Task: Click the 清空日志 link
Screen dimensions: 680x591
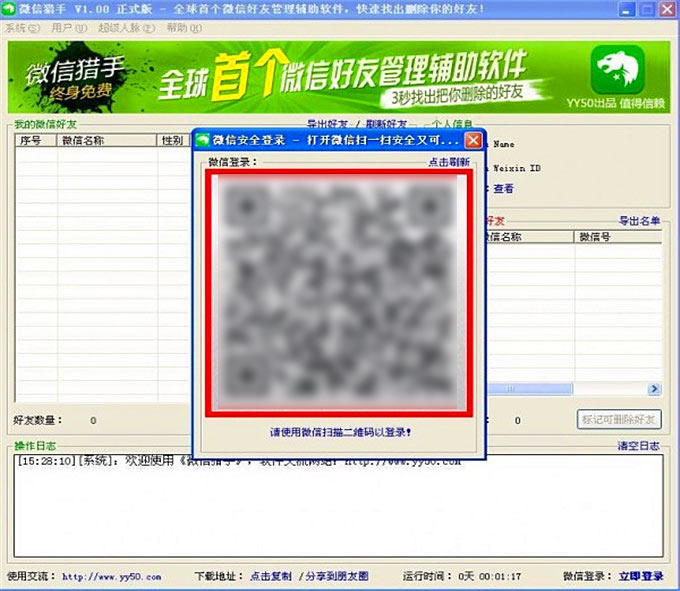Action: point(638,446)
